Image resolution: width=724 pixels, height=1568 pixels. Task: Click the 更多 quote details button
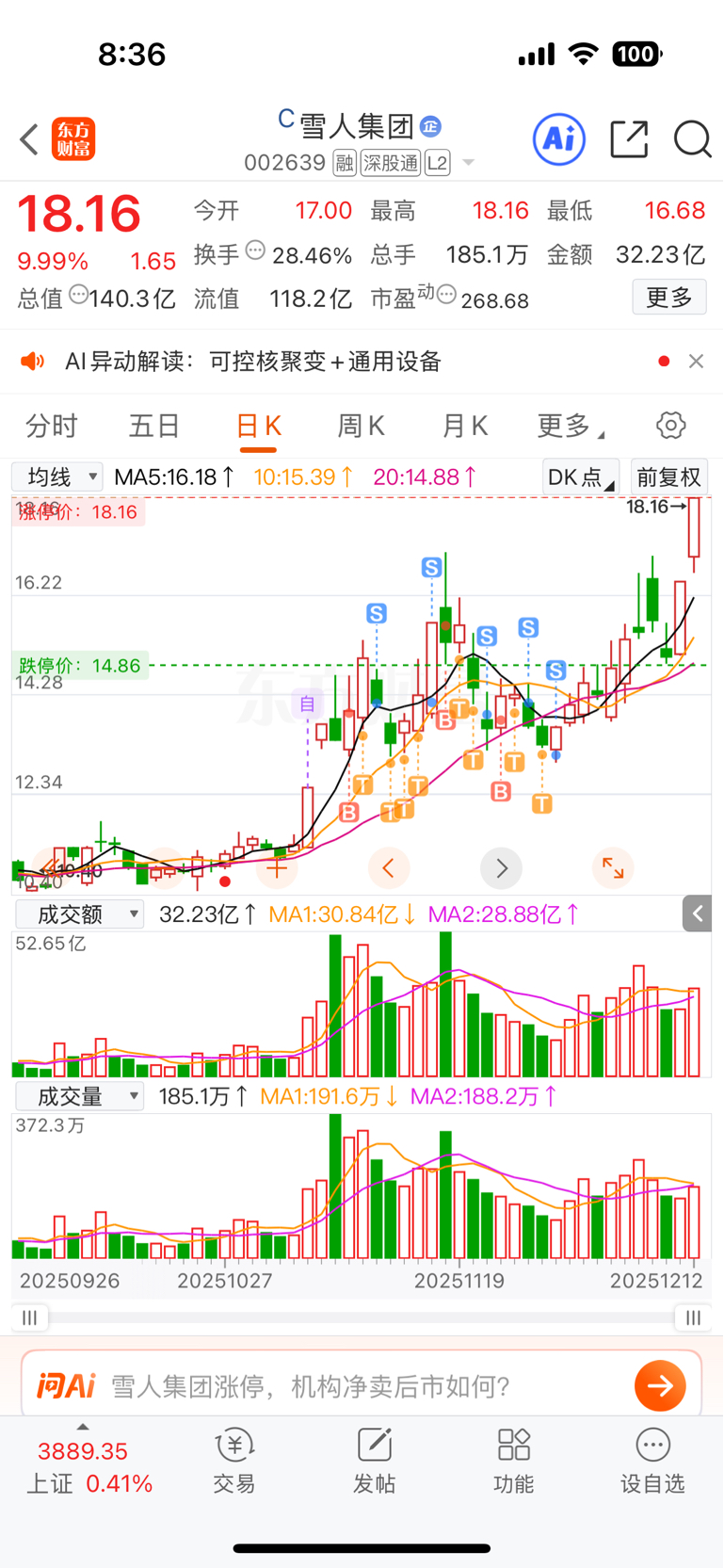[x=669, y=298]
